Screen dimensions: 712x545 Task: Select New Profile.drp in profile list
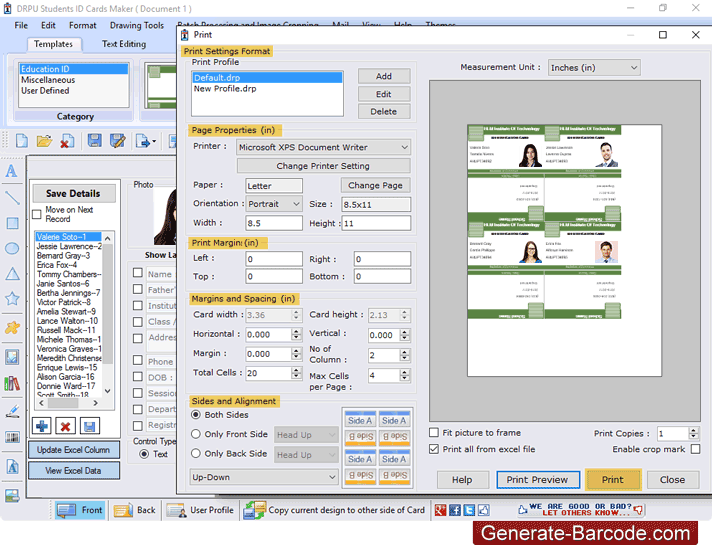coord(267,89)
